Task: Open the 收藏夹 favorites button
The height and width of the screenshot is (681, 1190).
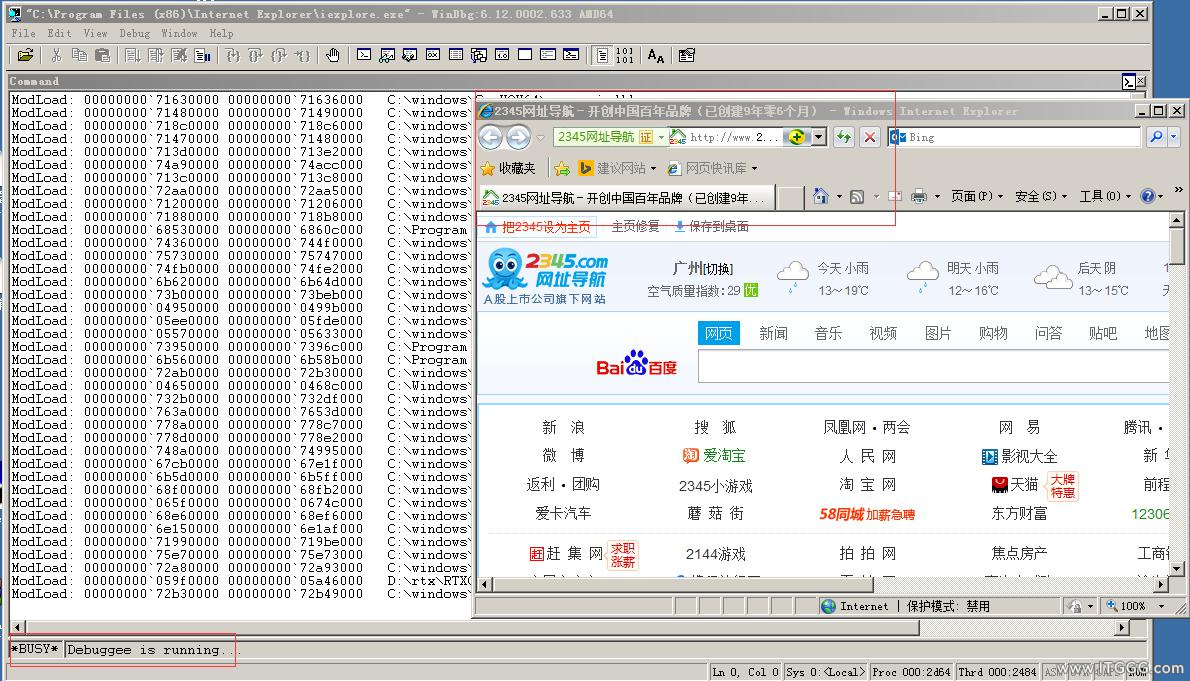Action: click(508, 168)
